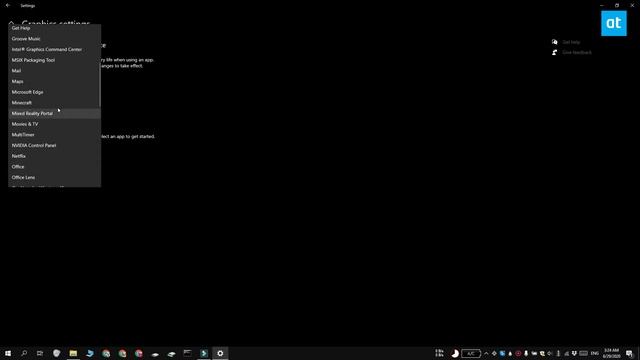This screenshot has height=360, width=640.
Task: Click the moon icon in the tray
Action: tap(455, 353)
